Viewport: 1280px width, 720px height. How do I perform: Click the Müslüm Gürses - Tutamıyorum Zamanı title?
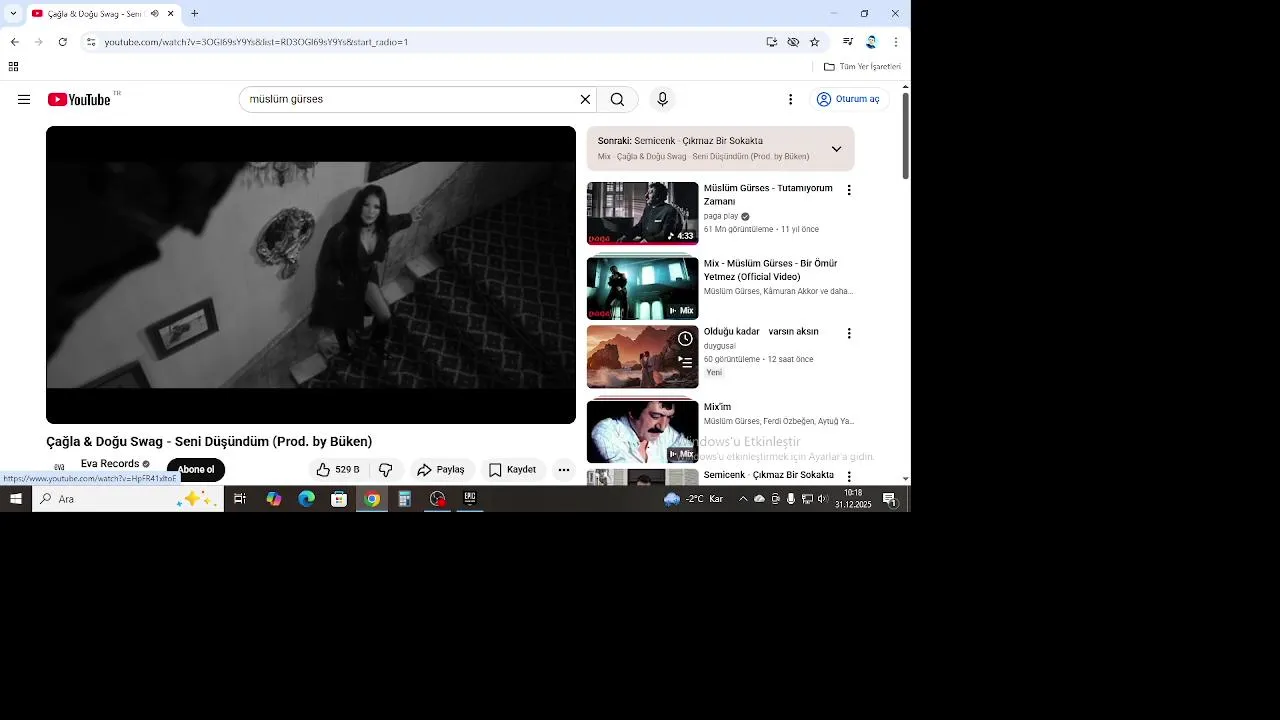coord(768,194)
